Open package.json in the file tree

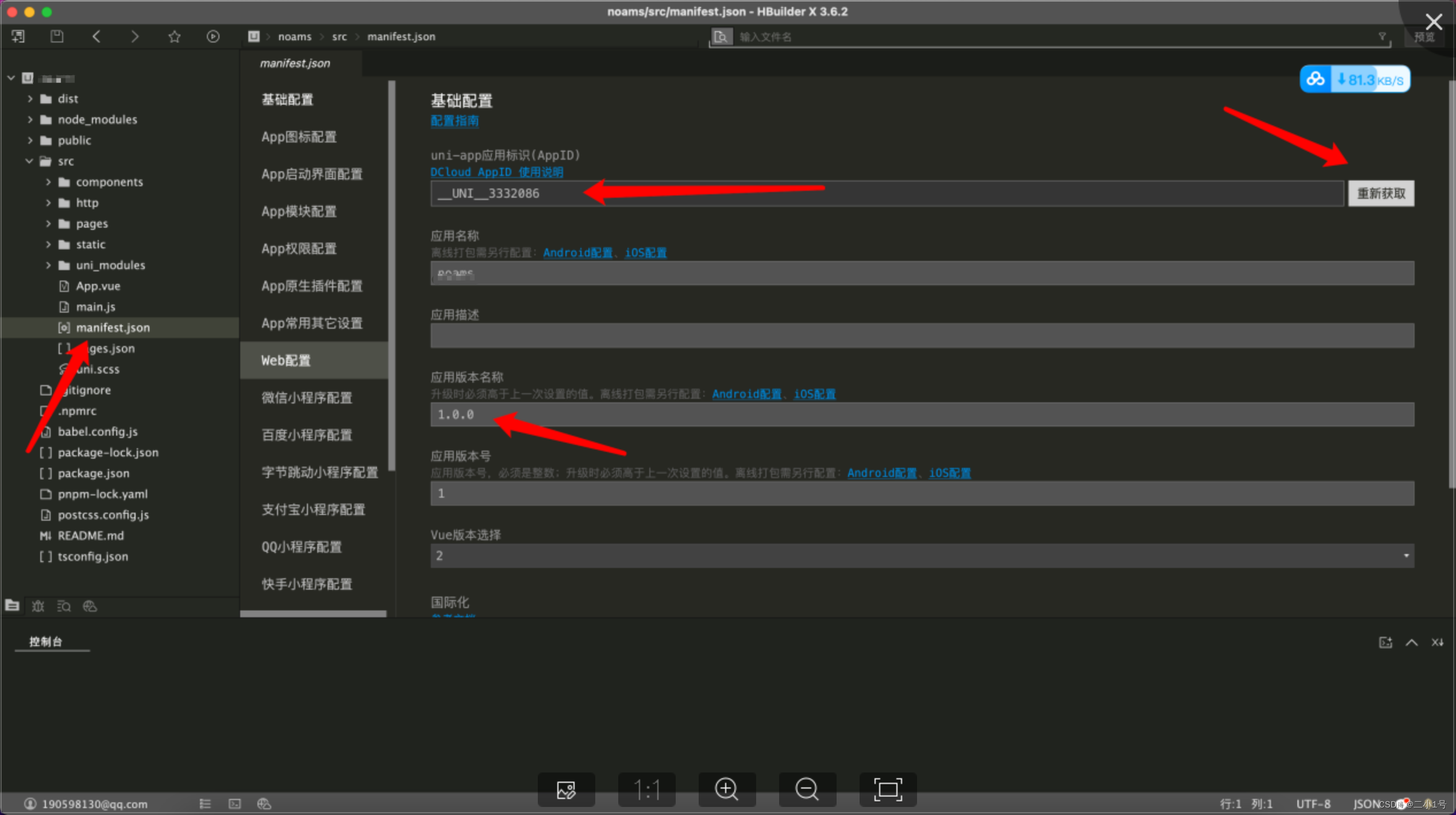click(93, 473)
